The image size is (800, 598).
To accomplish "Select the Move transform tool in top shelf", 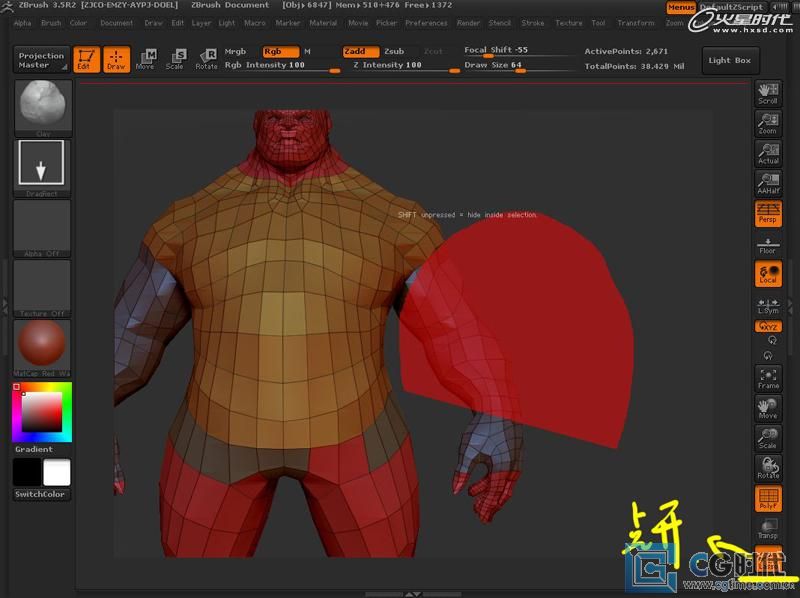I will tap(145, 59).
